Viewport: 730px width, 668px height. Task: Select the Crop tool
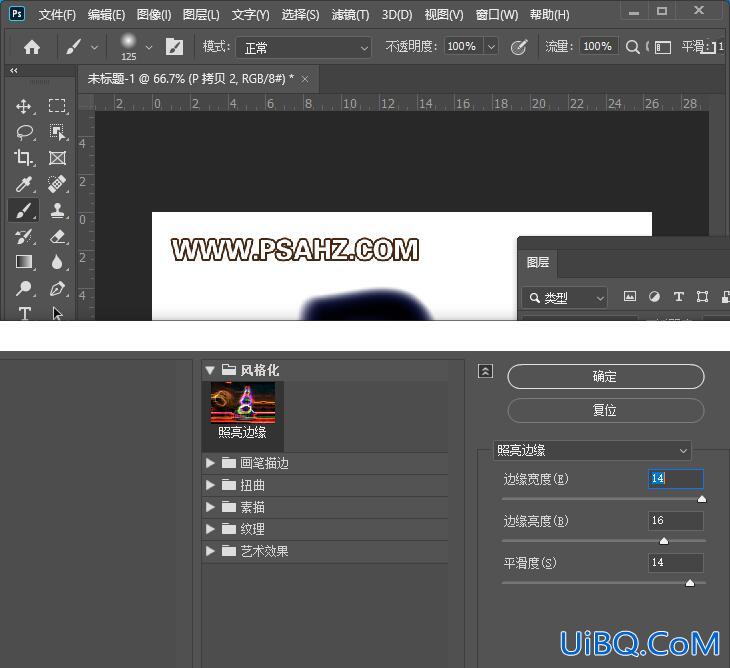point(23,158)
